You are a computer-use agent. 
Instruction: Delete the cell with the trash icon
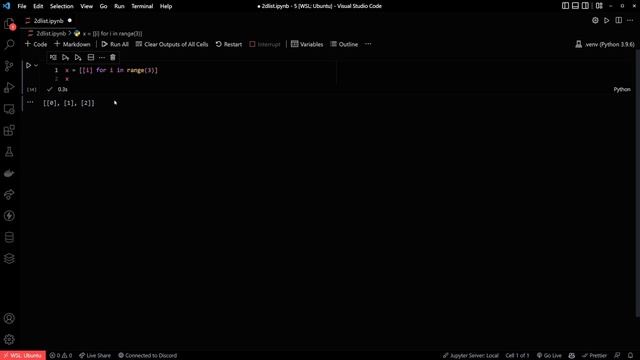click(113, 58)
